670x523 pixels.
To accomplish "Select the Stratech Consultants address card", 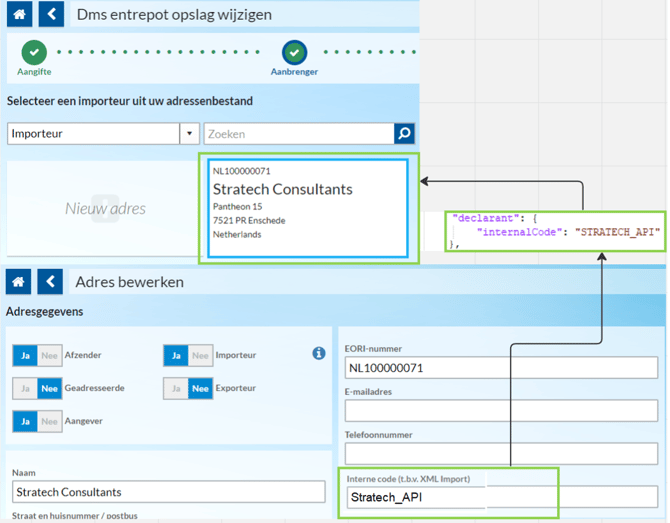I will (x=308, y=208).
